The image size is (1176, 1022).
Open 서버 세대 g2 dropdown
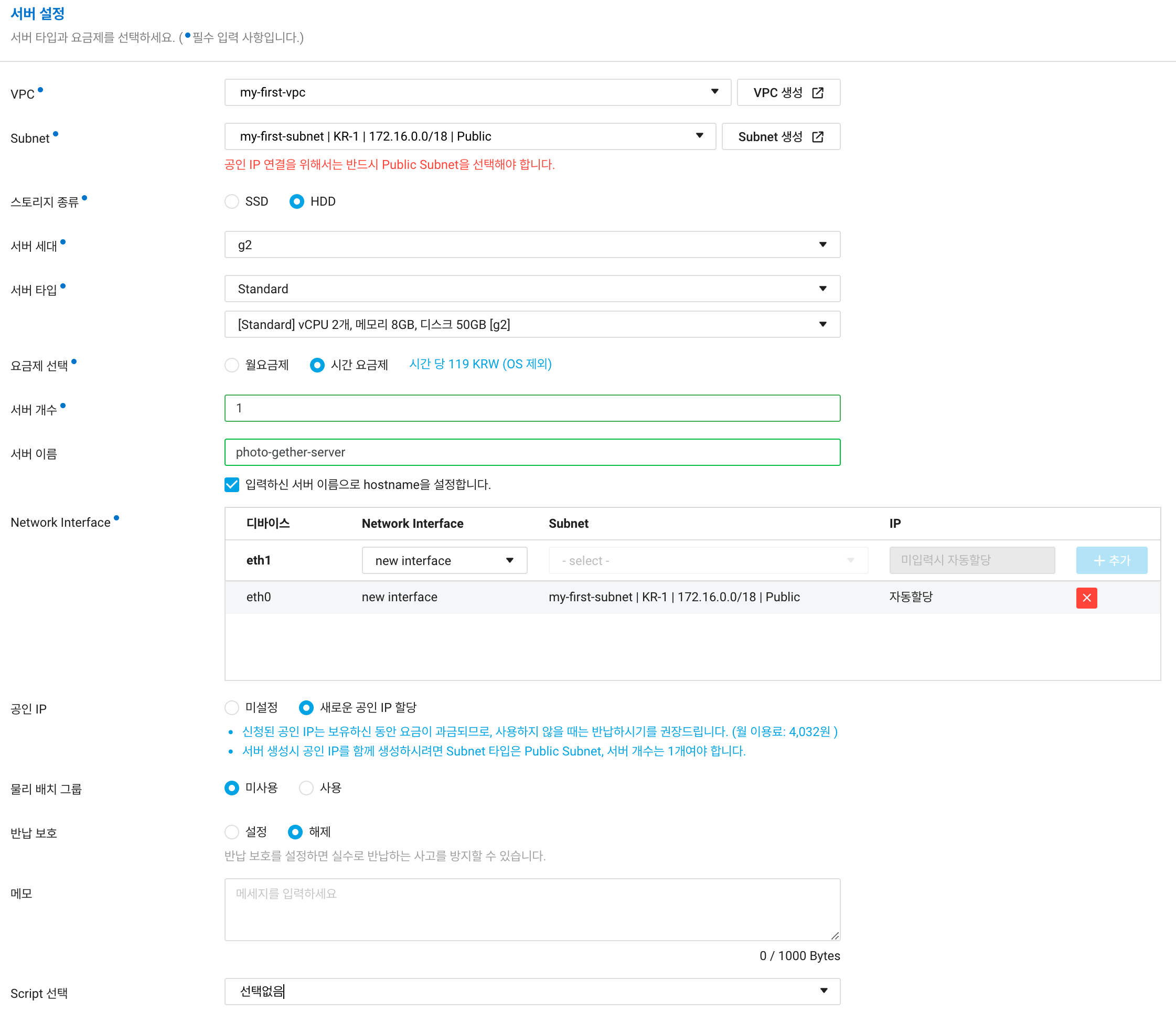(532, 244)
